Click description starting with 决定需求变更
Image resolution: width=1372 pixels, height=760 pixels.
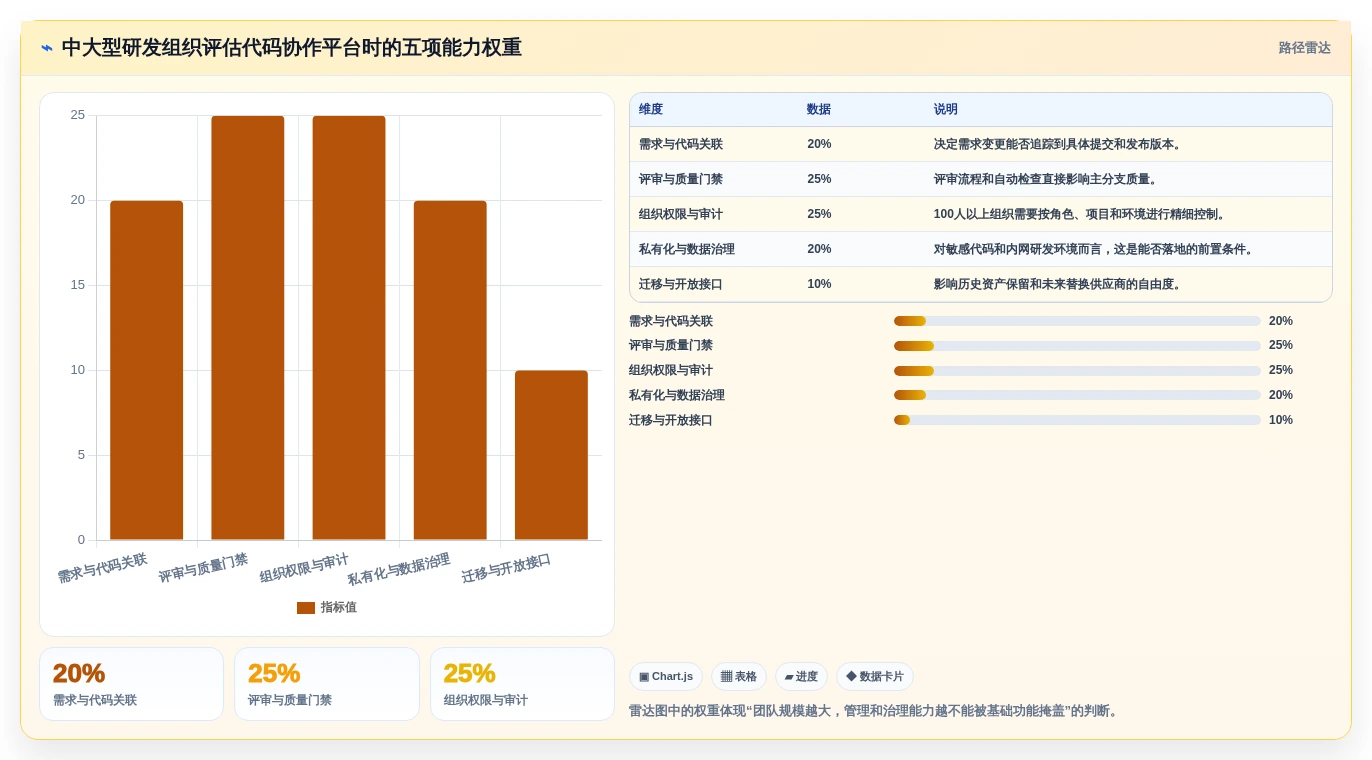point(1060,144)
